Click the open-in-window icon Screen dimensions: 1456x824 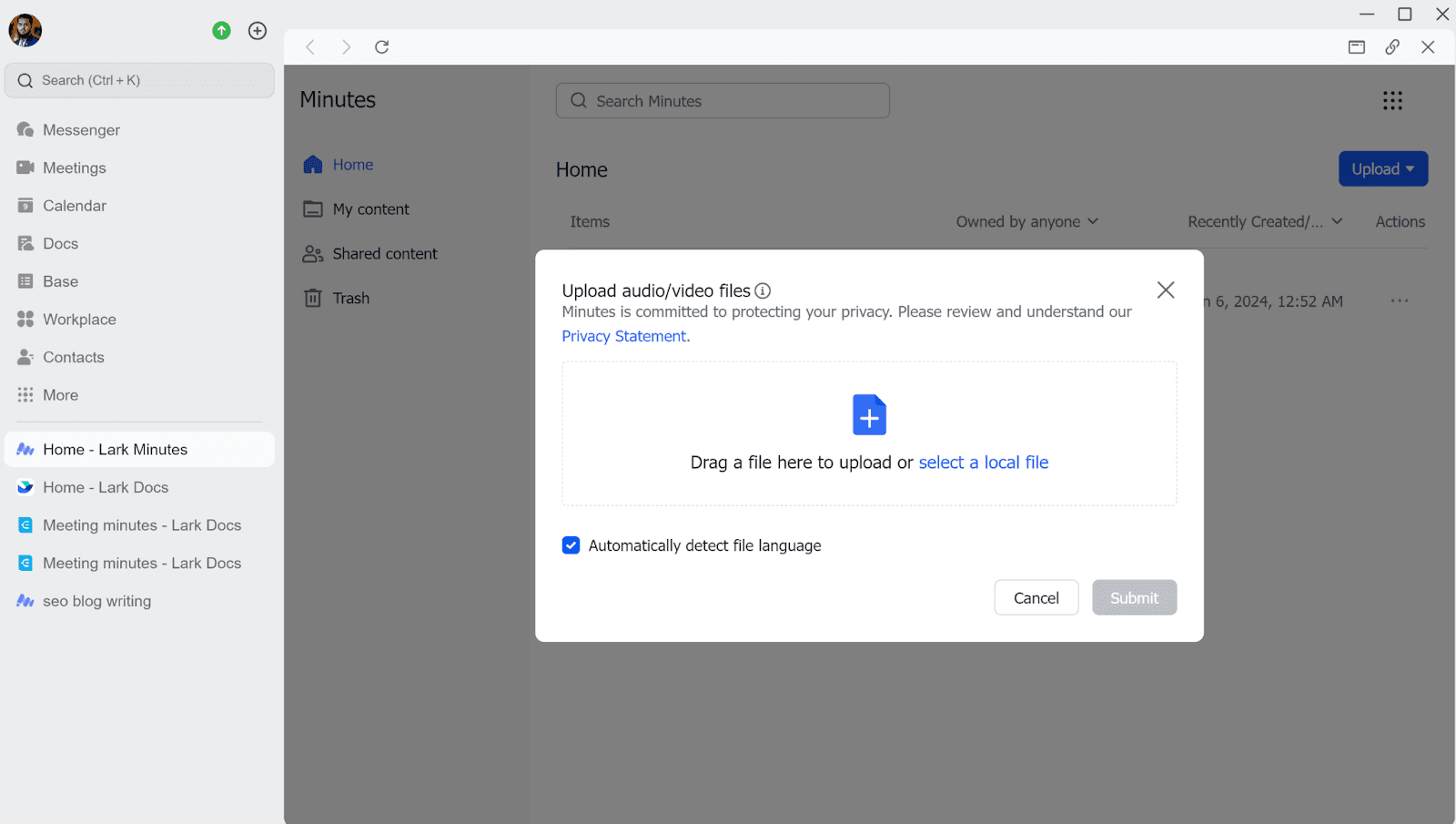pos(1357,47)
